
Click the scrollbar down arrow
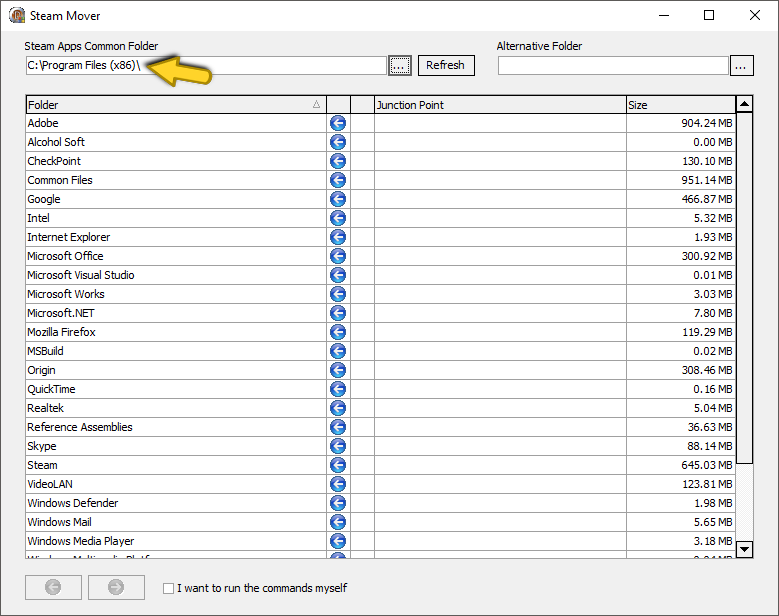tap(744, 549)
